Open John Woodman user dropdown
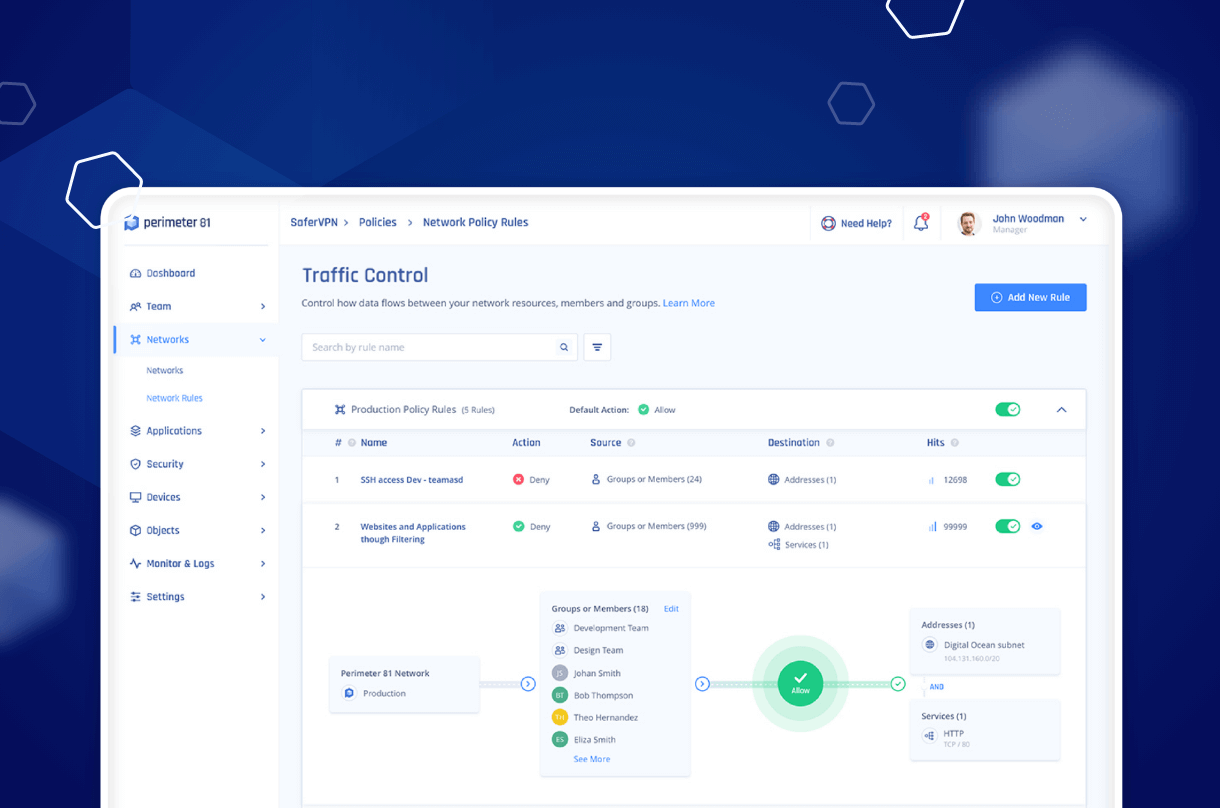Screen dimensions: 1220x808 coord(1083,219)
